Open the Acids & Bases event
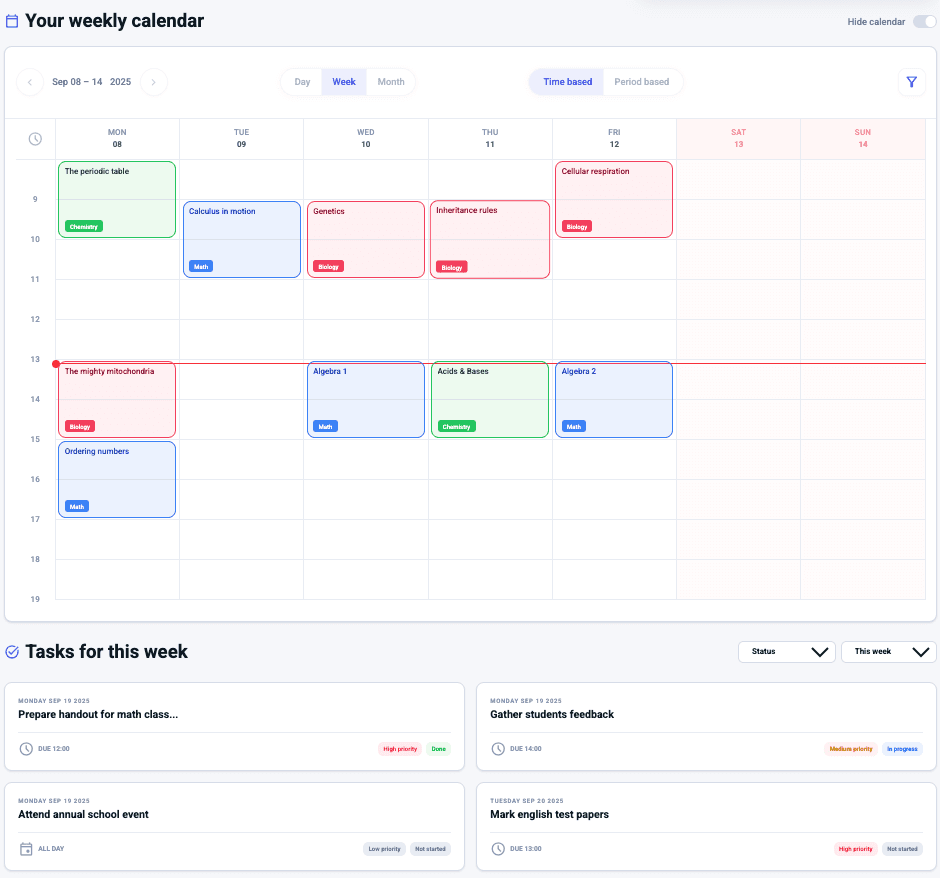This screenshot has width=940, height=878. coord(490,398)
